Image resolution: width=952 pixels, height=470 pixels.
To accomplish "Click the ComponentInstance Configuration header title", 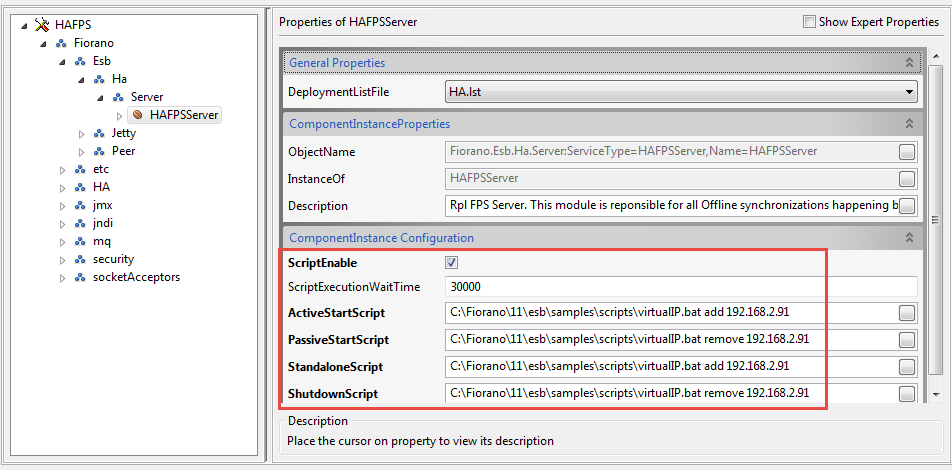I will [x=381, y=238].
